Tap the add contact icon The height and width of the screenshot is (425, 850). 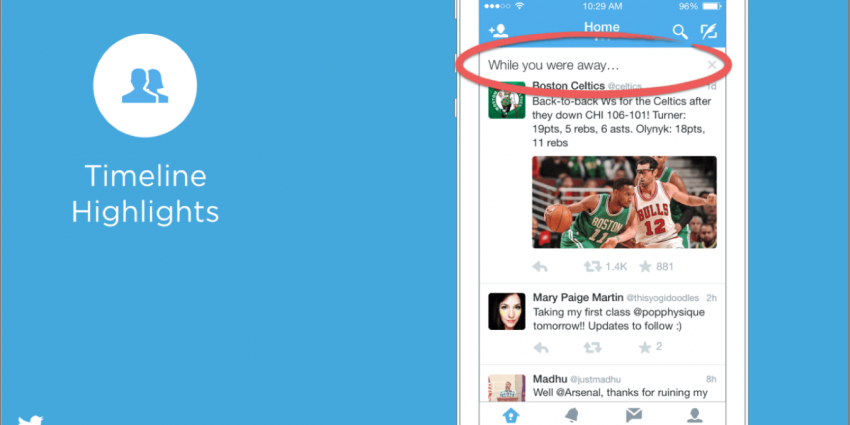(497, 31)
